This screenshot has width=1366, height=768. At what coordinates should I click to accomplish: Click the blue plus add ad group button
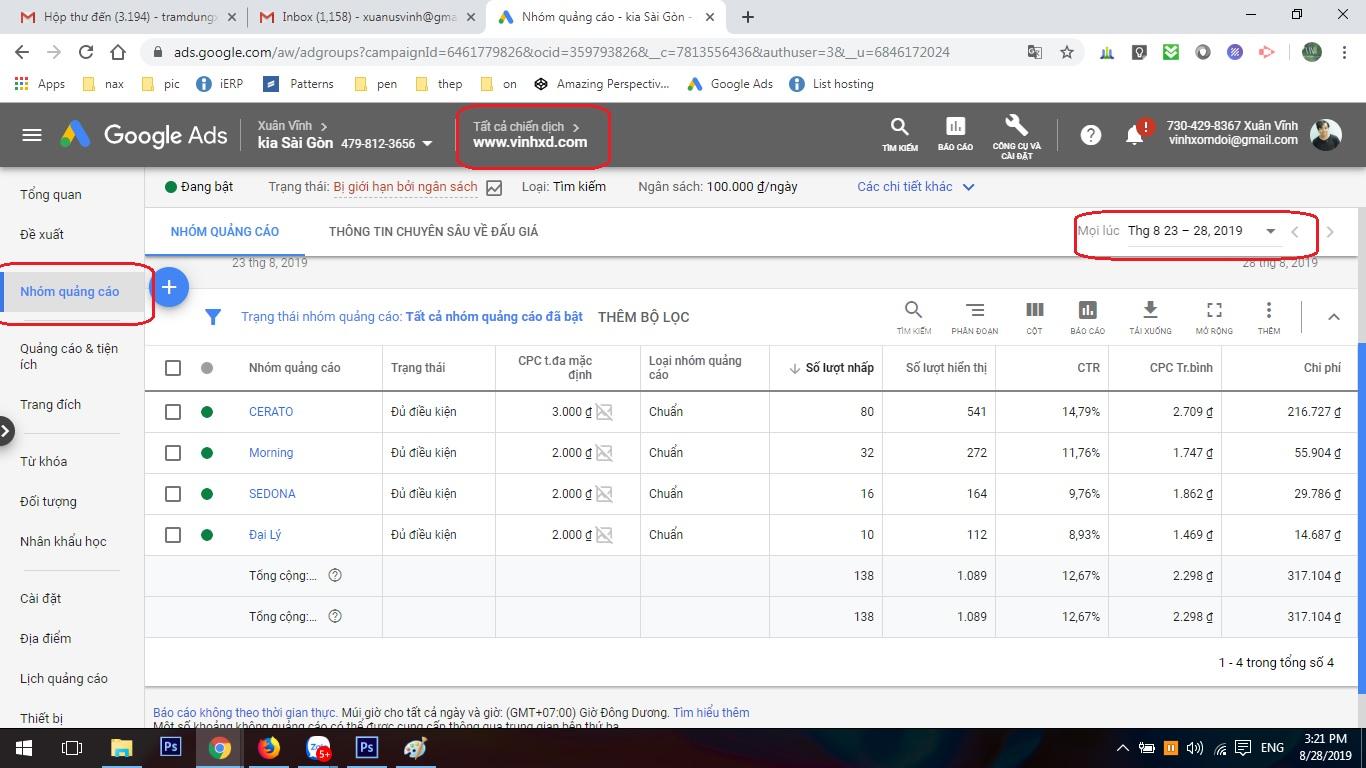coord(169,288)
